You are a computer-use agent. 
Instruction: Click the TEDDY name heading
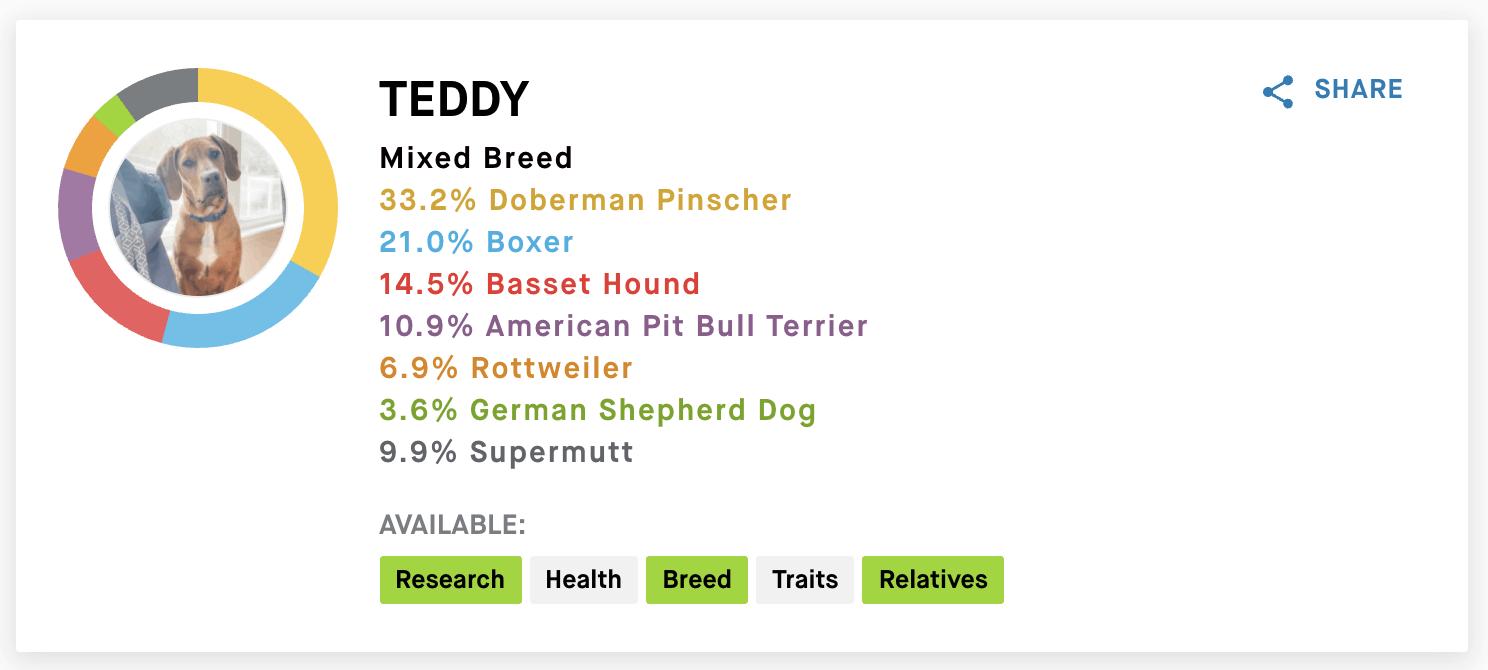pos(454,100)
